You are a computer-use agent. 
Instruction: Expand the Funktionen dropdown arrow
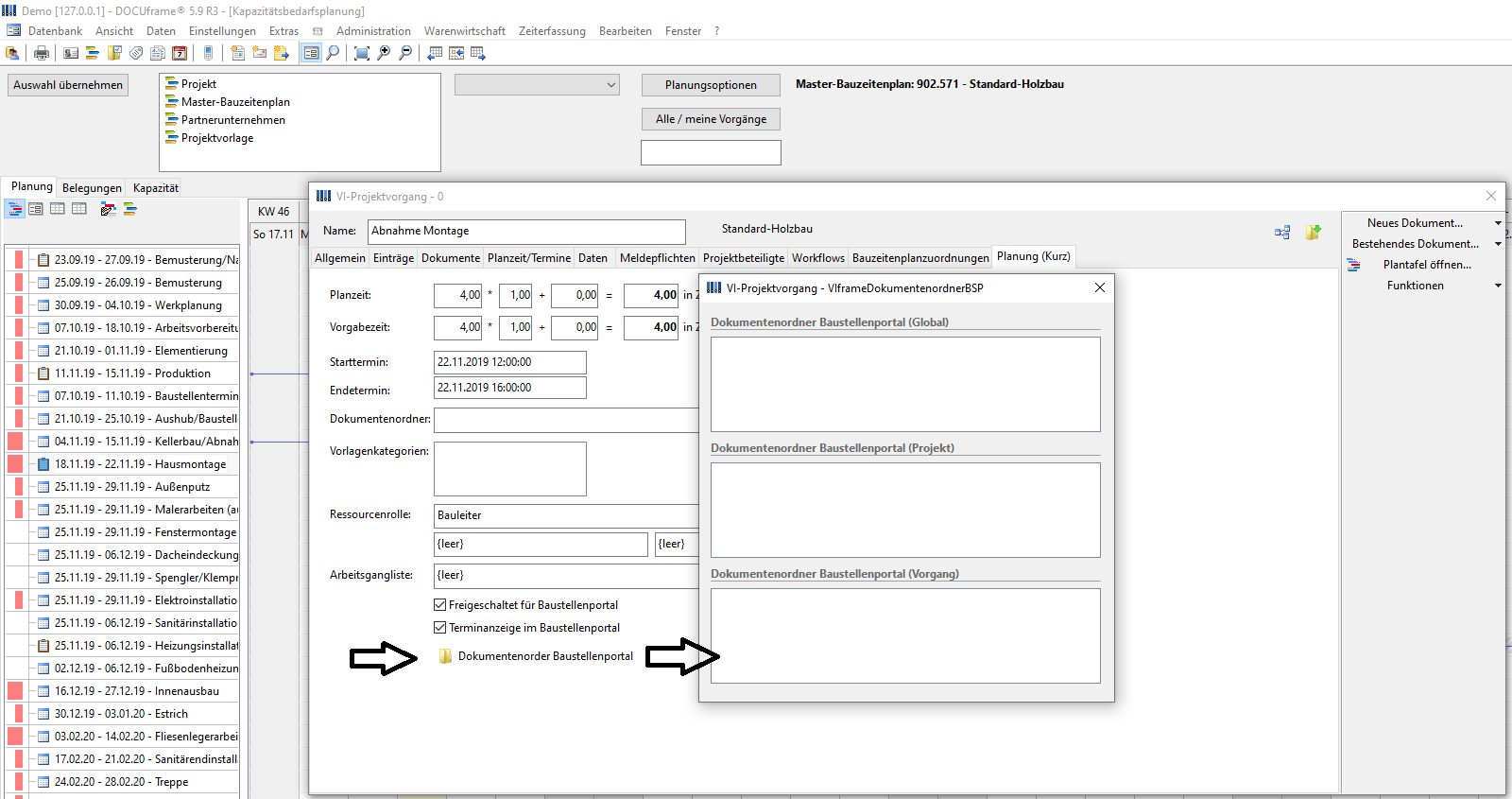click(x=1498, y=286)
